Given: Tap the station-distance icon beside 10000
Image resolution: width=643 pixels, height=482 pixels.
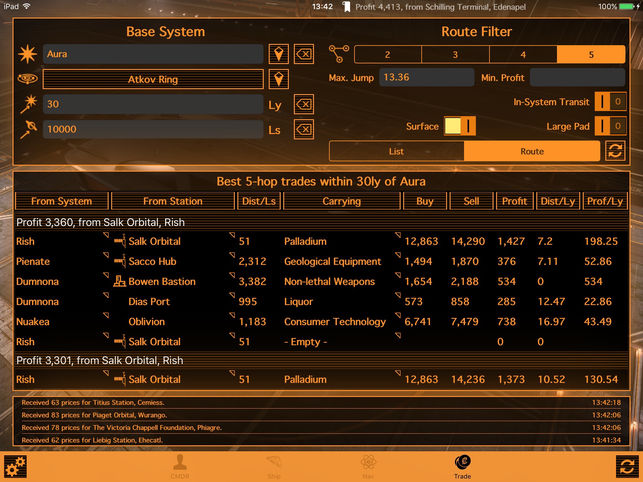Looking at the screenshot, I should coord(28,129).
